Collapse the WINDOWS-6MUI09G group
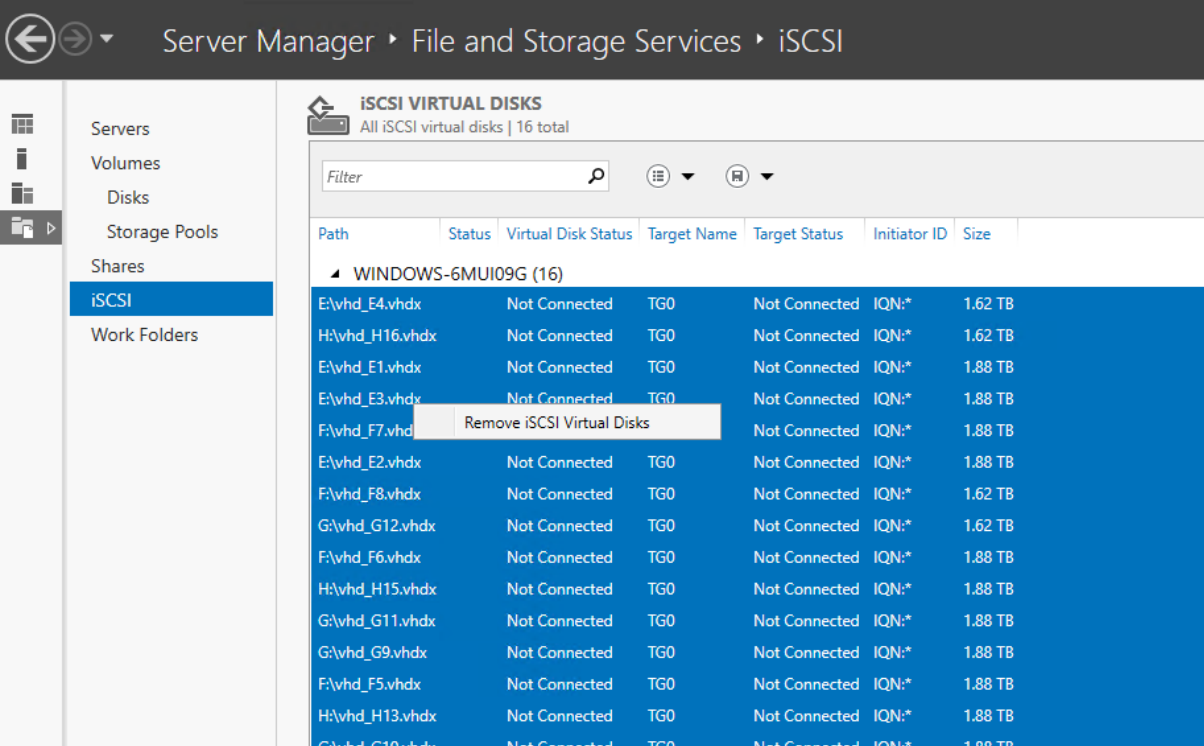Viewport: 1204px width, 746px height. 336,274
